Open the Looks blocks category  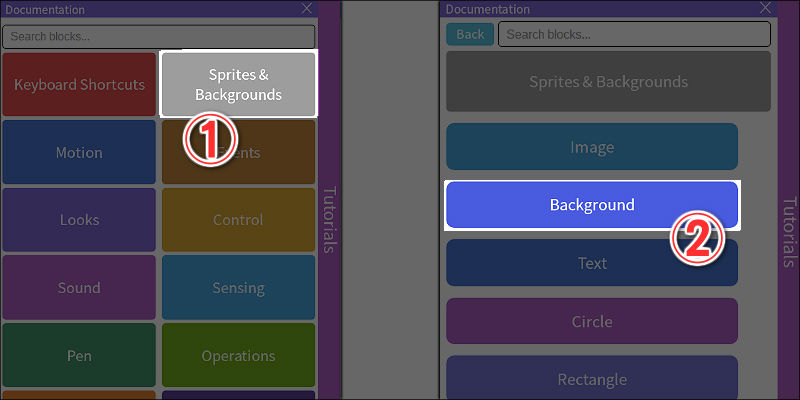pyautogui.click(x=79, y=220)
